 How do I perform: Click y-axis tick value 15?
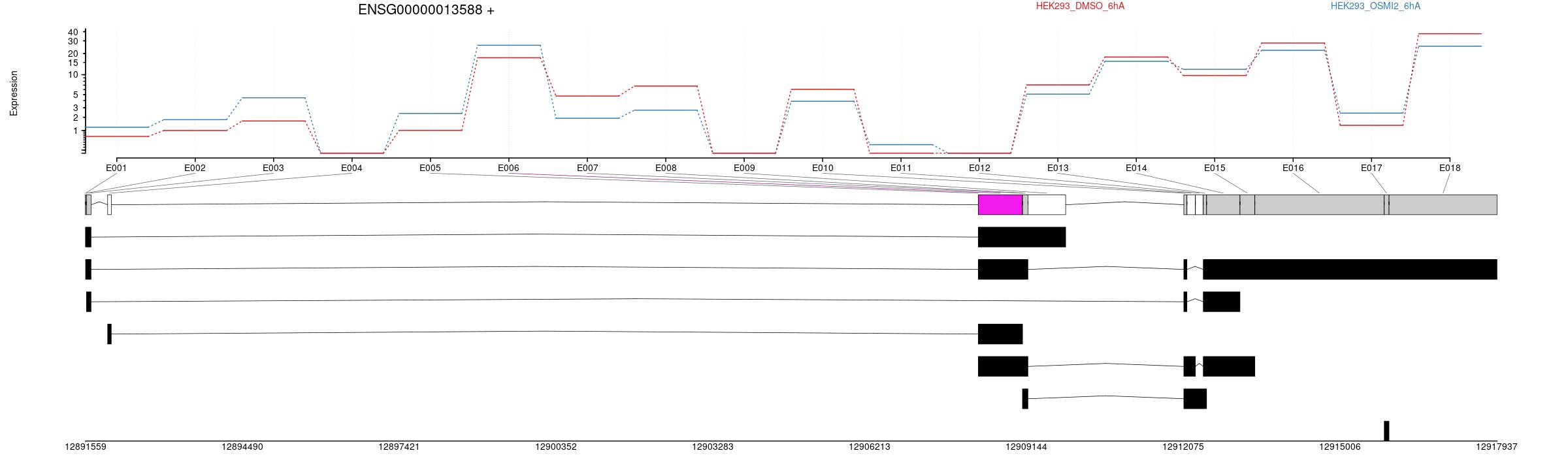[x=73, y=63]
